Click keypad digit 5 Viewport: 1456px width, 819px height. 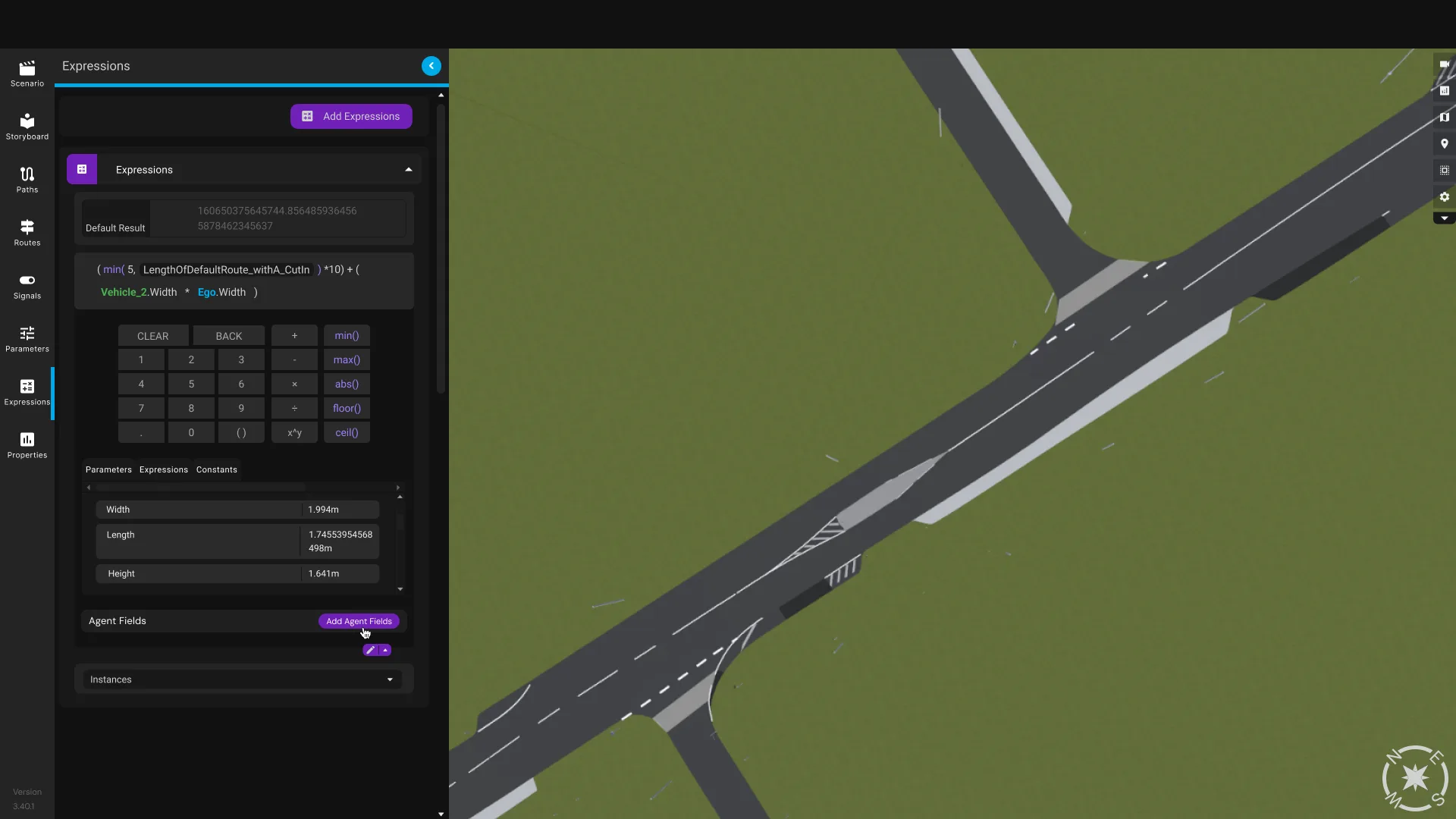191,384
